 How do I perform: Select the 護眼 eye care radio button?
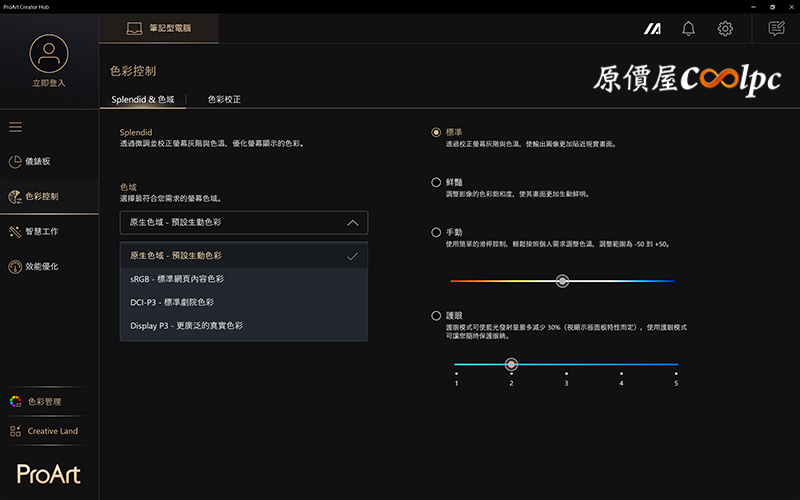click(x=436, y=316)
